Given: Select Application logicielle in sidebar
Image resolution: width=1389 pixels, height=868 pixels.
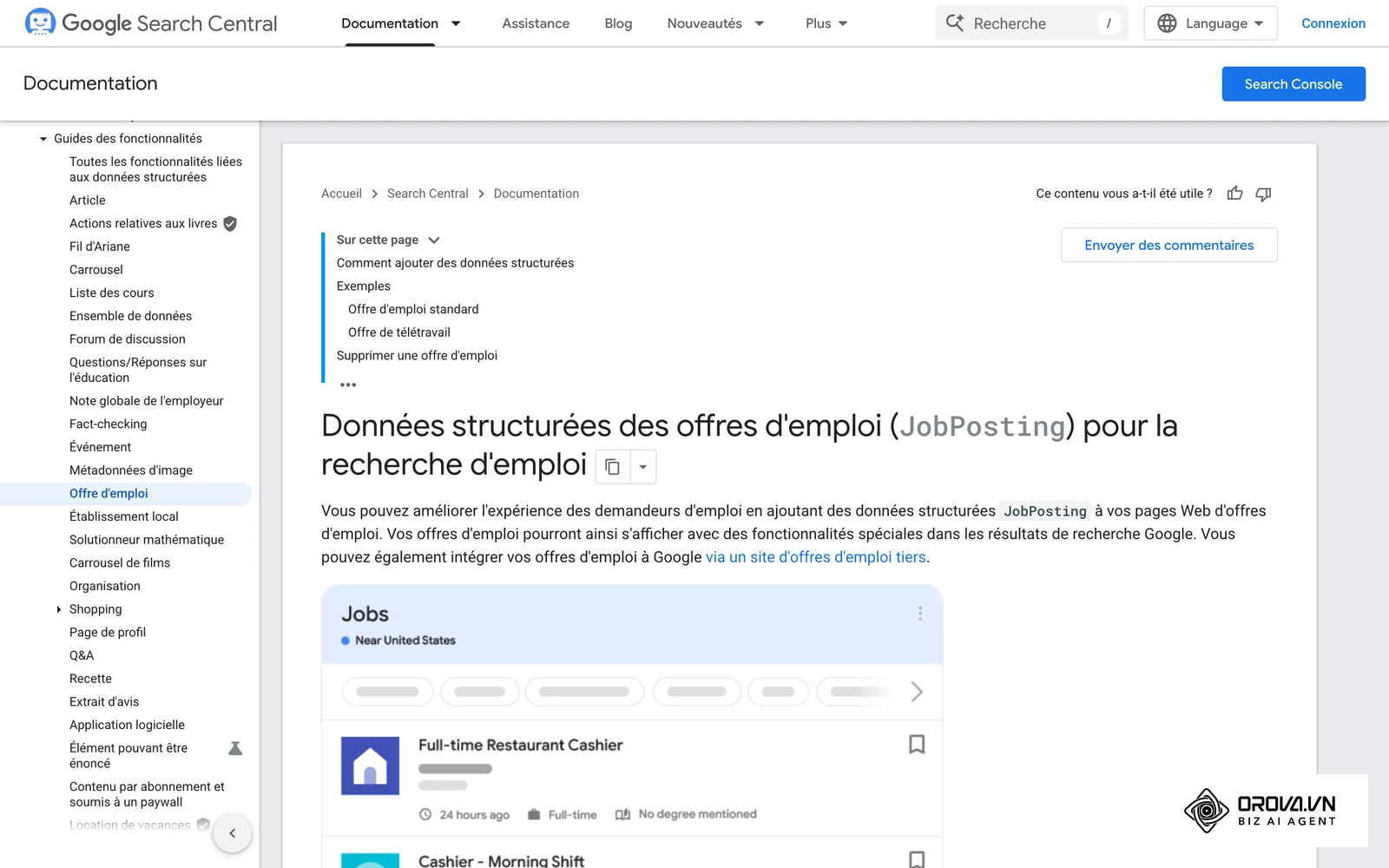Looking at the screenshot, I should [127, 725].
